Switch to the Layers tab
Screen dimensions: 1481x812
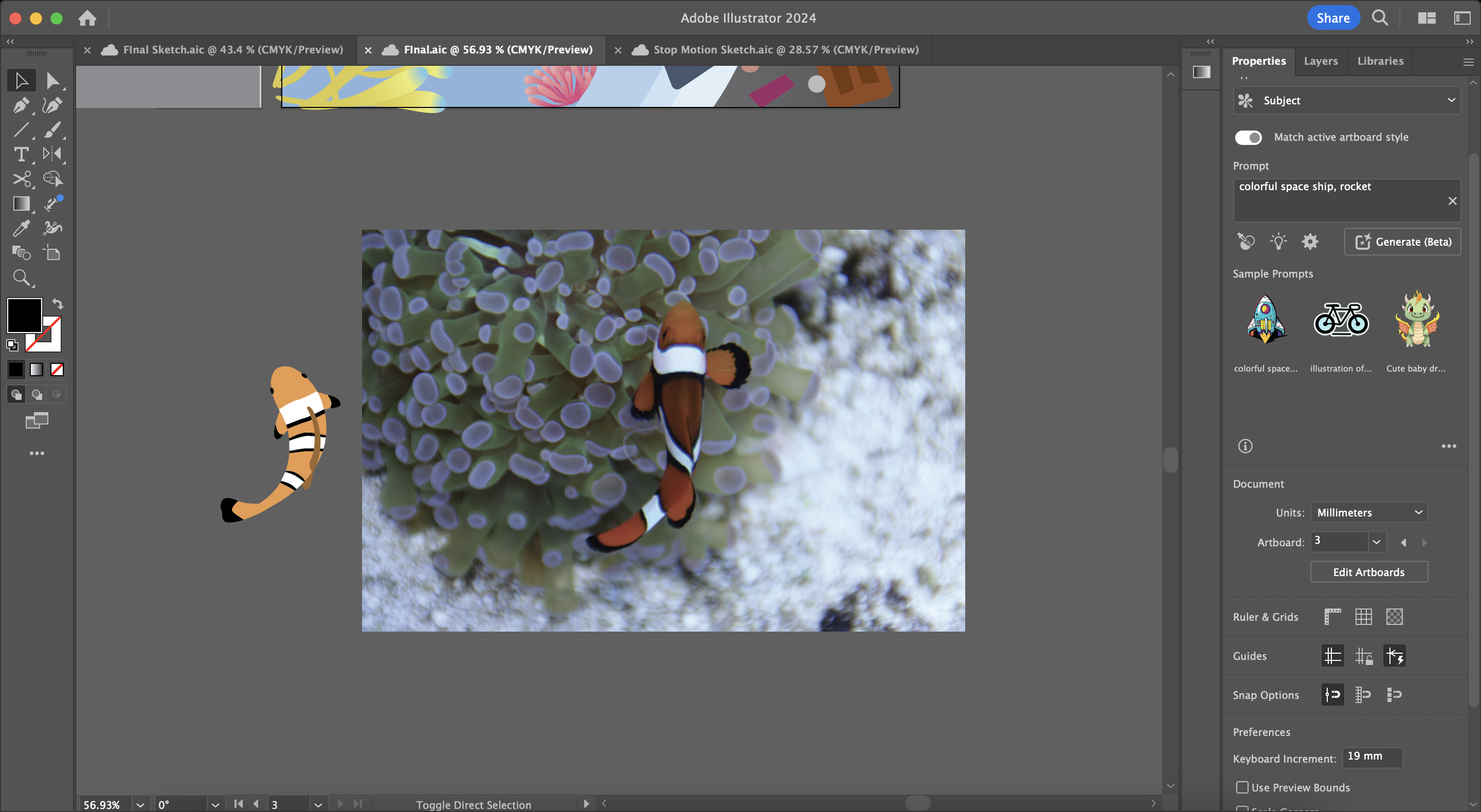(x=1320, y=61)
